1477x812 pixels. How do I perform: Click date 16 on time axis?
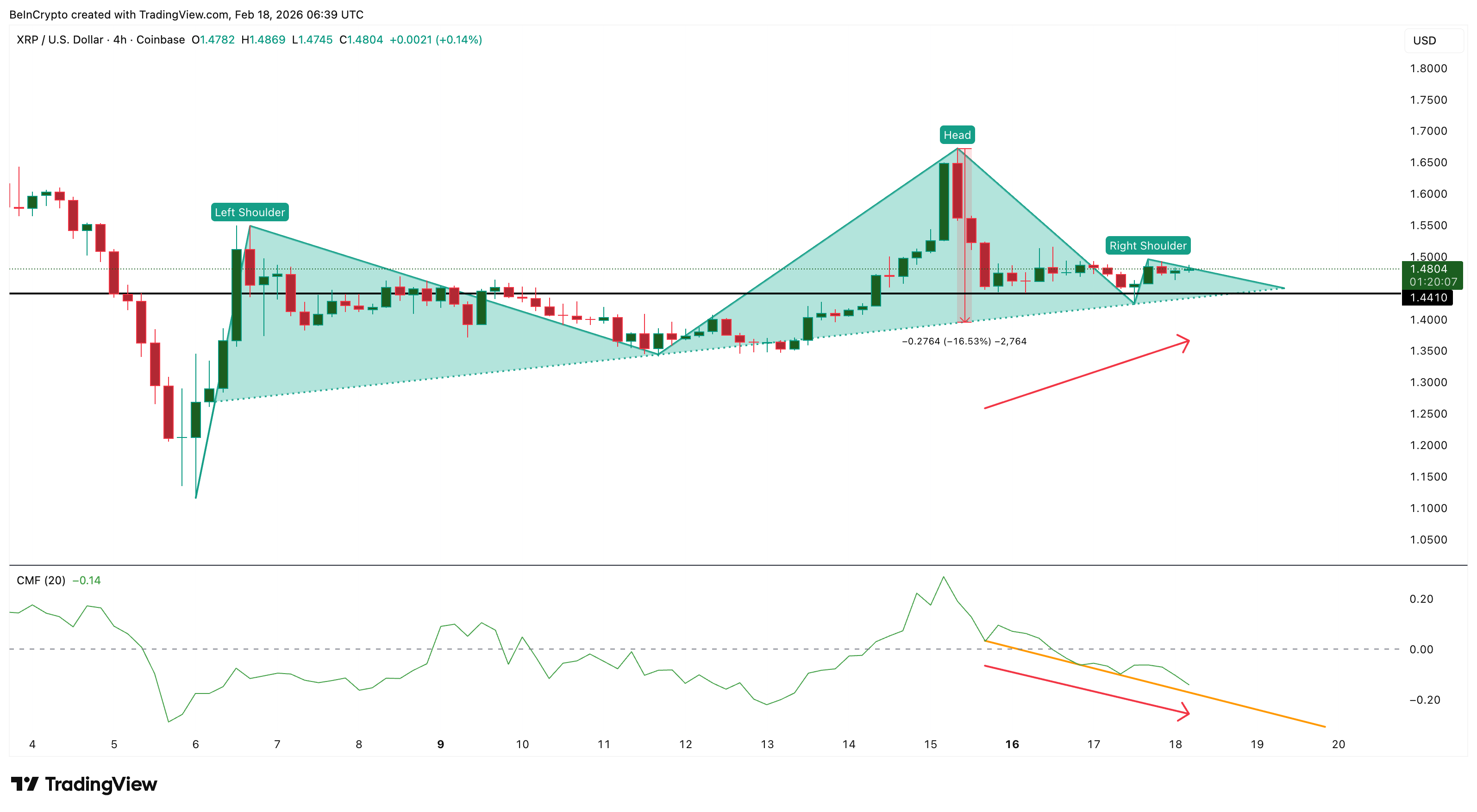pos(1012,744)
